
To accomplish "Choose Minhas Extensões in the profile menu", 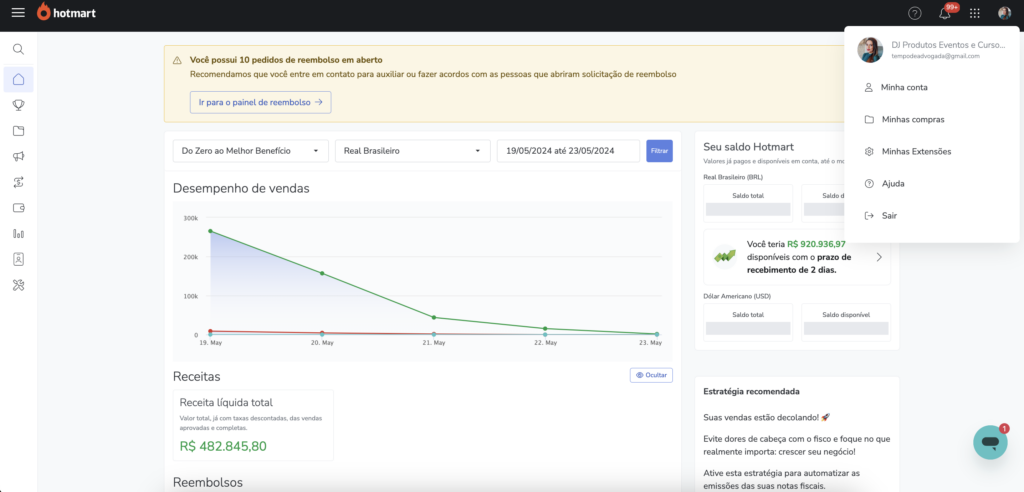I will (916, 151).
